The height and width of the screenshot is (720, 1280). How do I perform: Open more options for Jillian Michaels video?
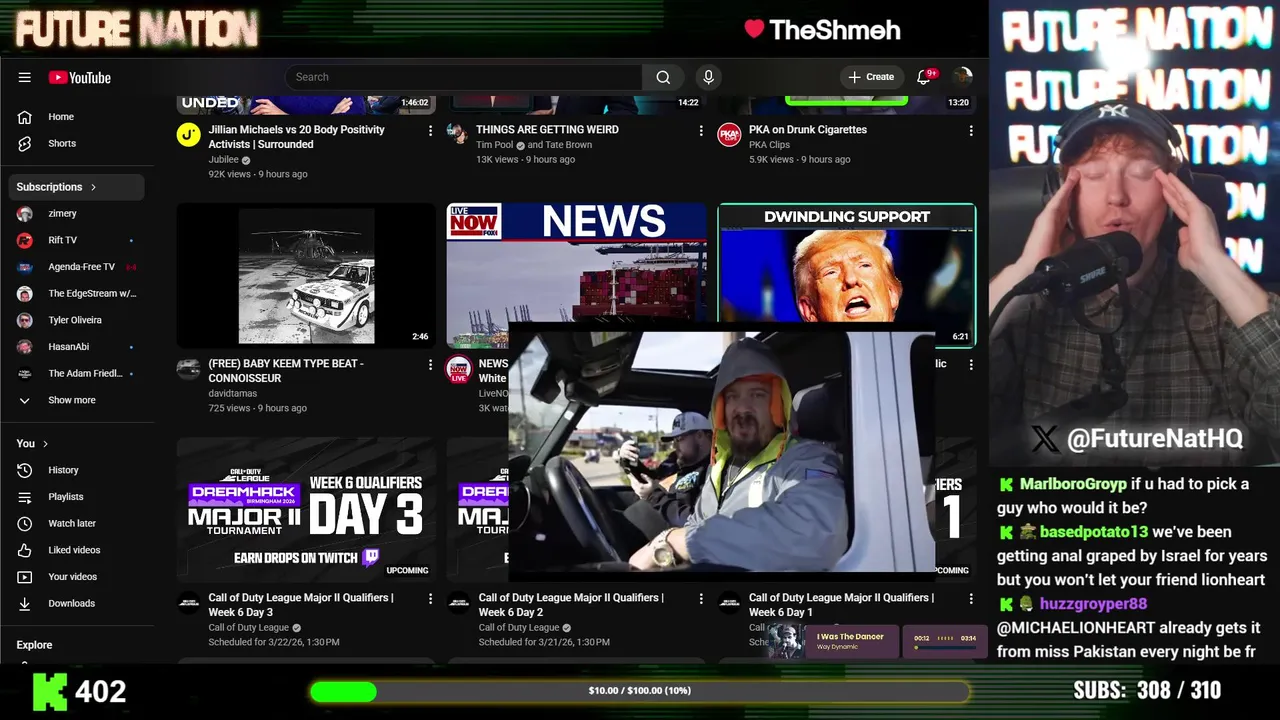point(431,131)
